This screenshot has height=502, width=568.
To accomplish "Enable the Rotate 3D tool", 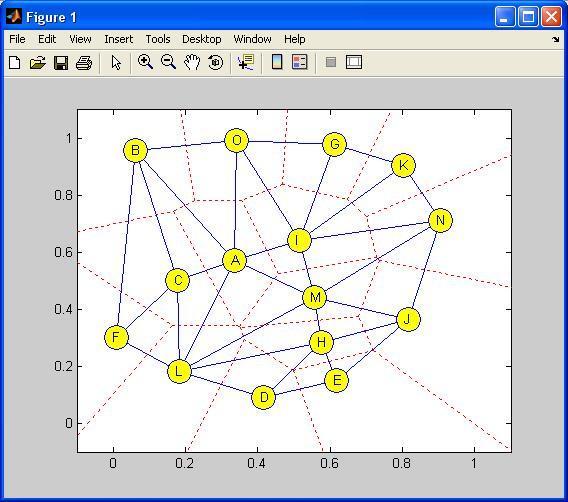I will pyautogui.click(x=216, y=62).
